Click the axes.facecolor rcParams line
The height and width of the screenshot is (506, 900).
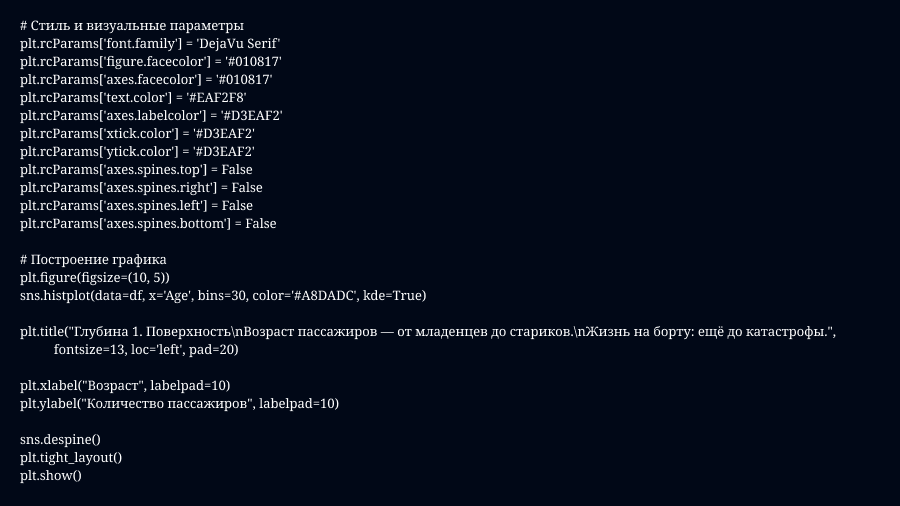(x=146, y=79)
